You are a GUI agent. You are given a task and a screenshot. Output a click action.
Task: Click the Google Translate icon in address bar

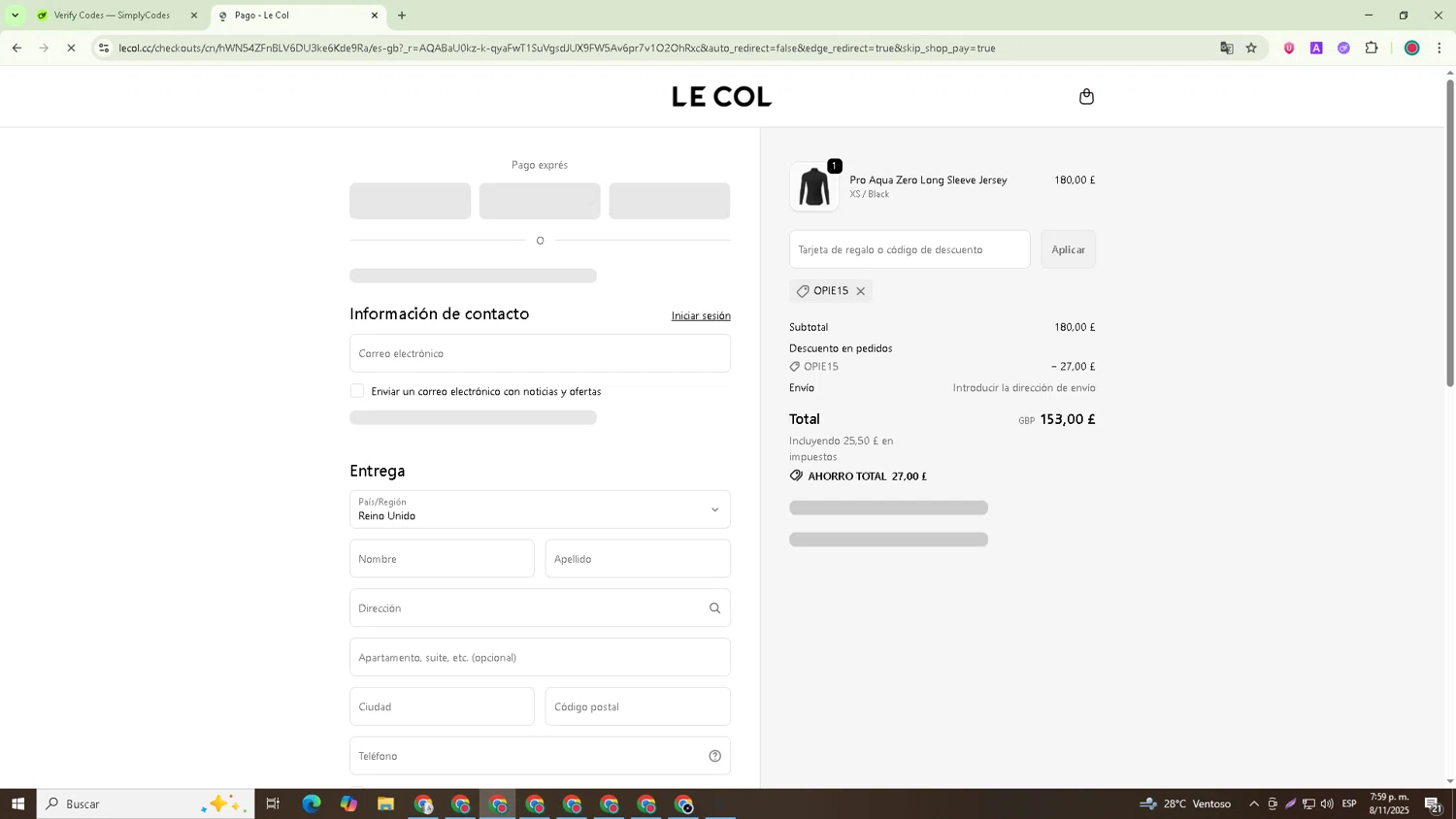coord(1227,48)
